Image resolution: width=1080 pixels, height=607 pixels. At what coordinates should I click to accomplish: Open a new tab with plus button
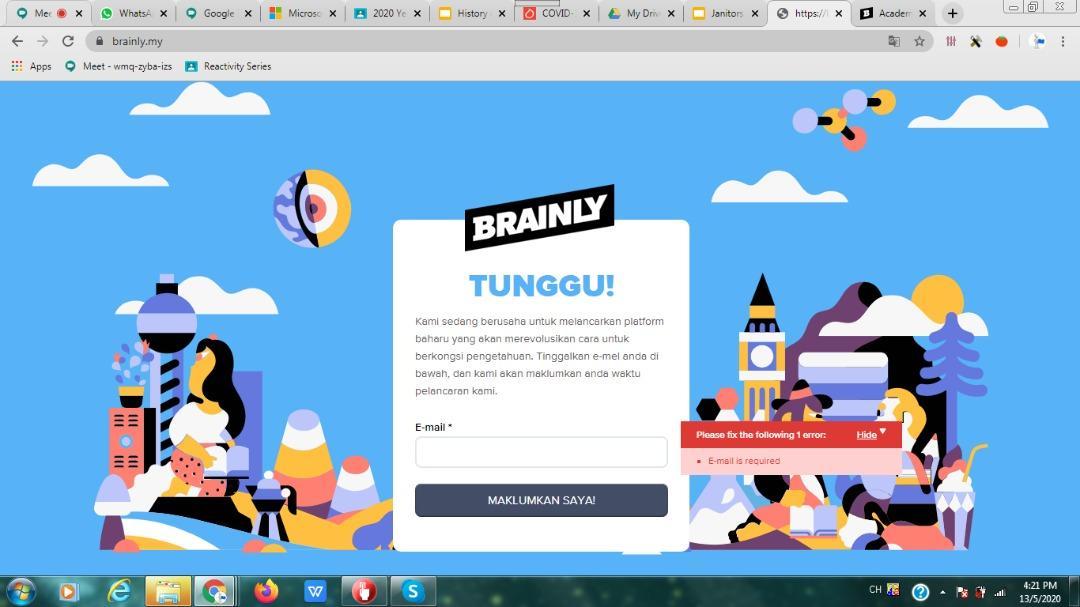pos(953,13)
